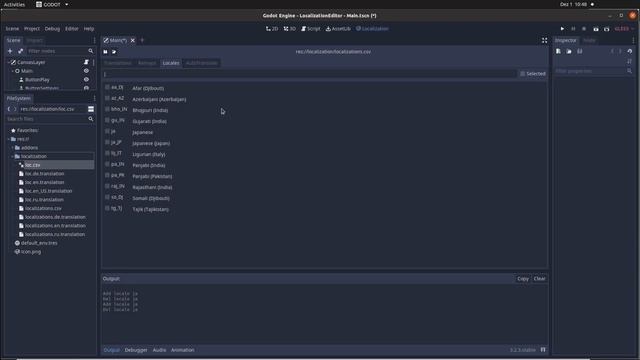Open the Script workspace
The width and height of the screenshot is (640, 360).
[x=311, y=29]
